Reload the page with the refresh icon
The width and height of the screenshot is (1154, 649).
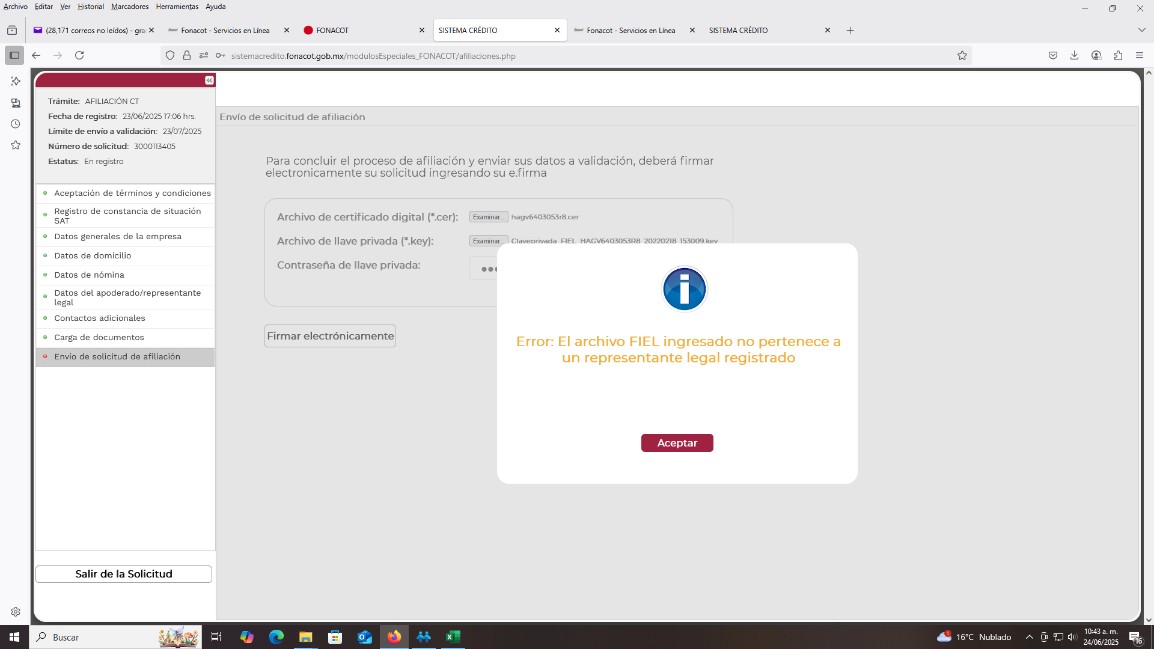click(x=80, y=56)
